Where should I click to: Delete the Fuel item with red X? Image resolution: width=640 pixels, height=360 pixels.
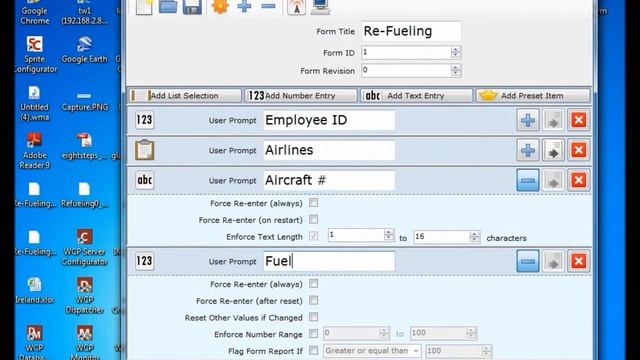(578, 261)
